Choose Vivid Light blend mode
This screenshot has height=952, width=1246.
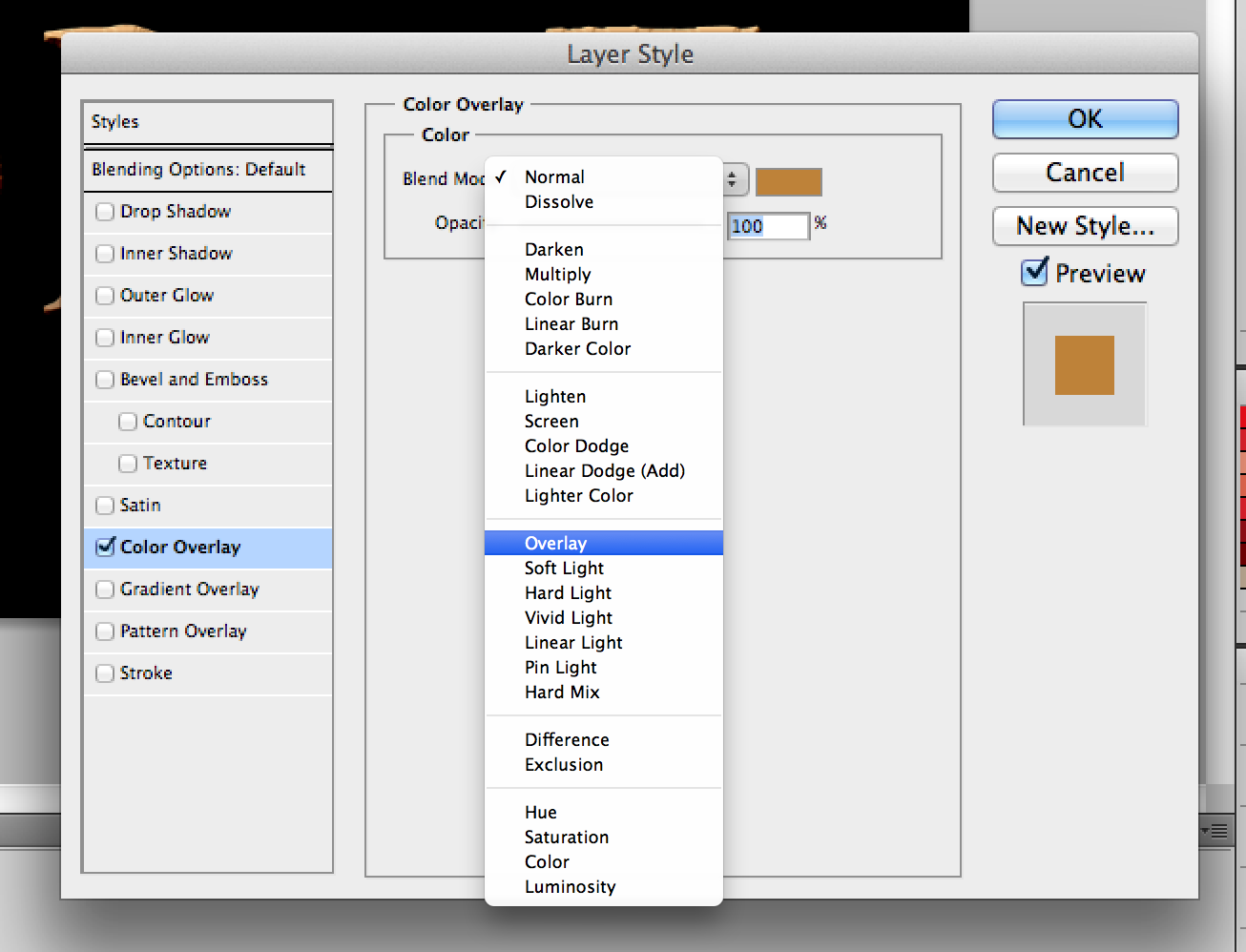[603, 618]
